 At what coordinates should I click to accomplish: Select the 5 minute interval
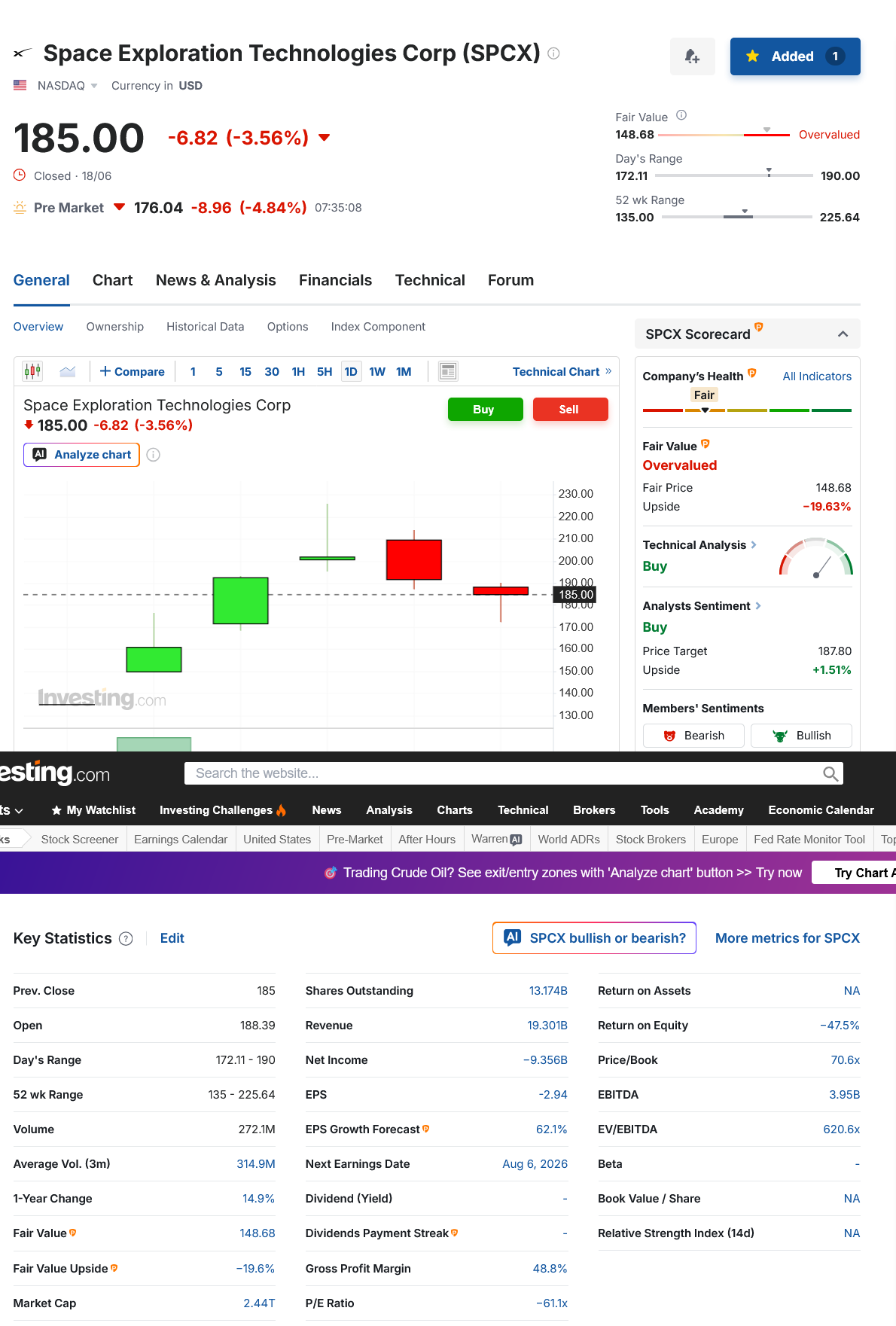point(219,371)
